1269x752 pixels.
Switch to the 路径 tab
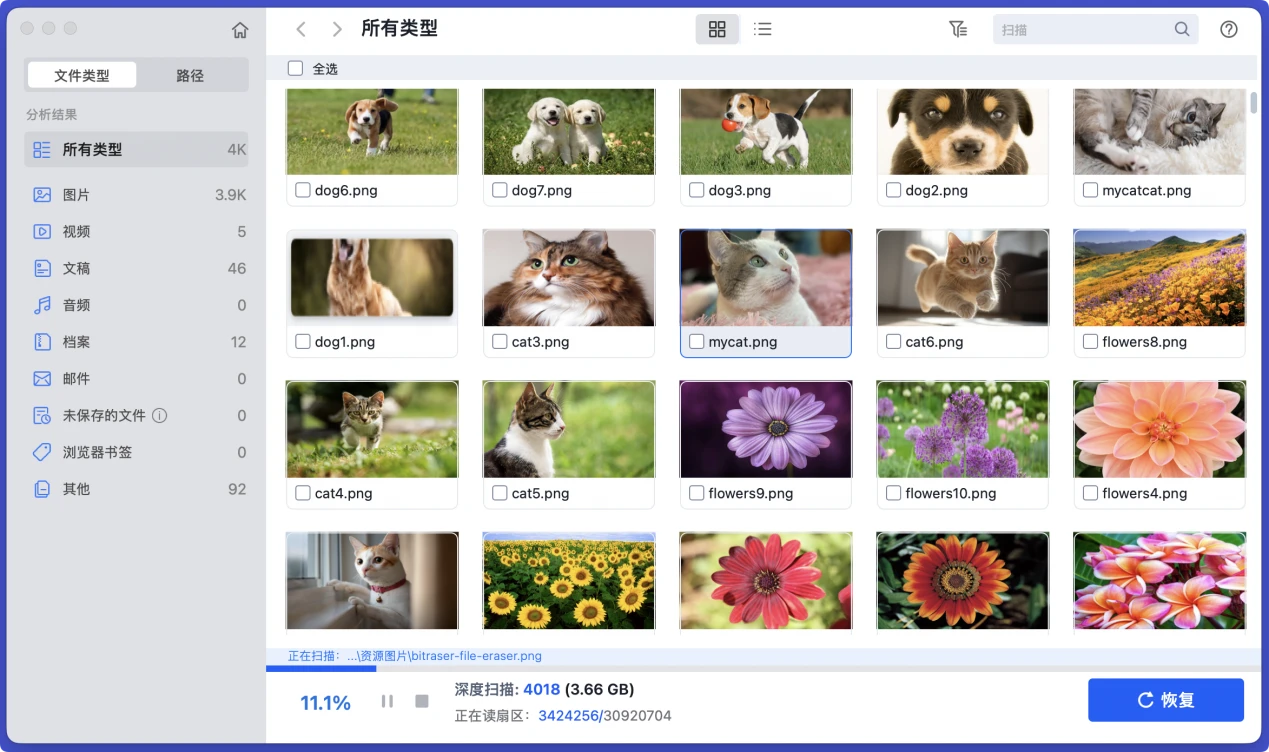click(191, 75)
